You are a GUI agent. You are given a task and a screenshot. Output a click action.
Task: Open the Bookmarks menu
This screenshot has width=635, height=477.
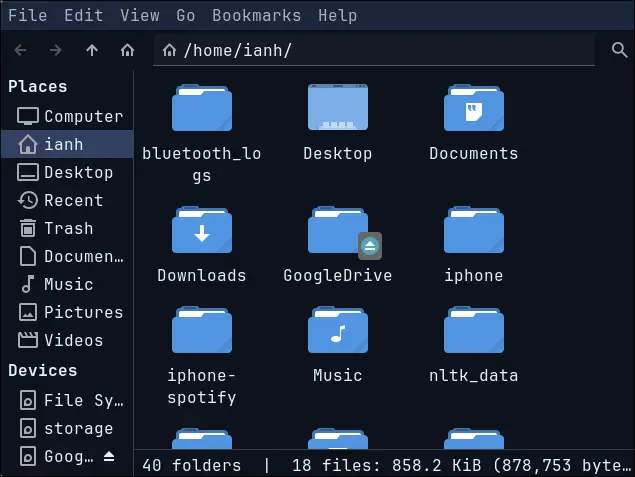[256, 15]
